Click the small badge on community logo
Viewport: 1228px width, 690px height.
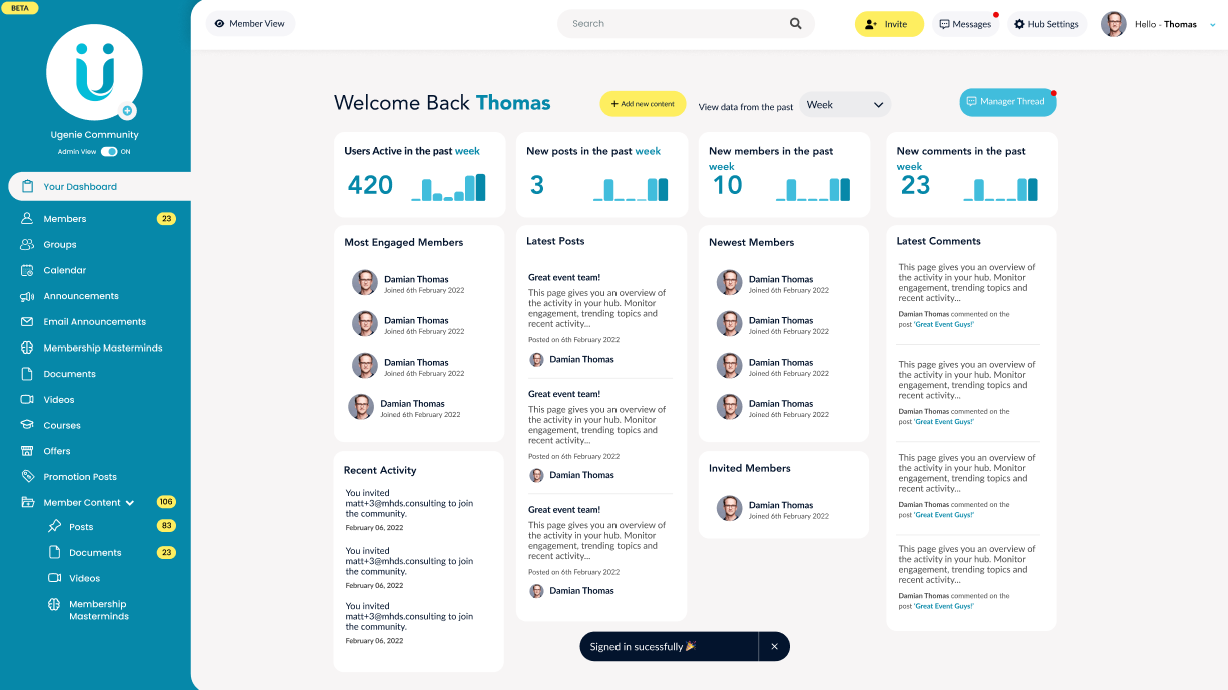pyautogui.click(x=127, y=111)
